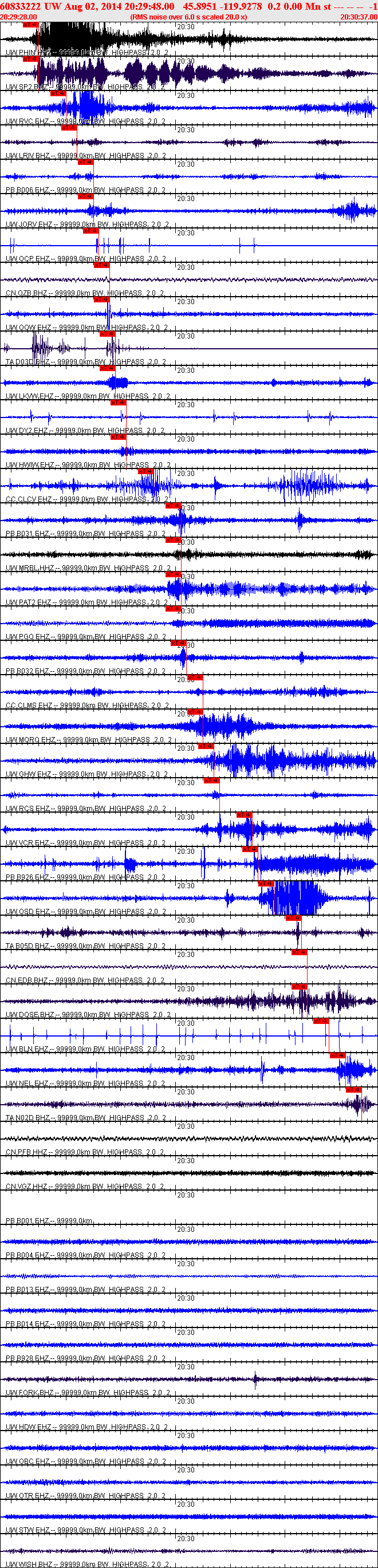Select the red pick flag on CLCV trace
Image resolution: width=378 pixels, height=1568 pixels.
coord(145,472)
